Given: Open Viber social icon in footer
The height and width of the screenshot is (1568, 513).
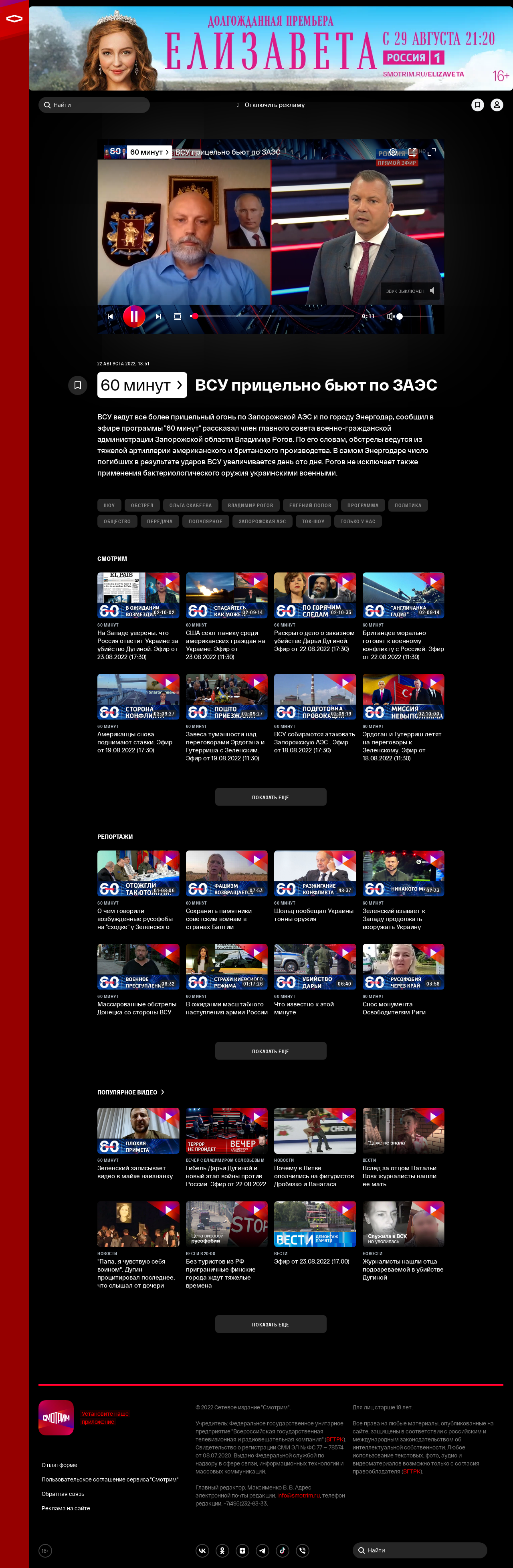Looking at the screenshot, I should point(303,1550).
